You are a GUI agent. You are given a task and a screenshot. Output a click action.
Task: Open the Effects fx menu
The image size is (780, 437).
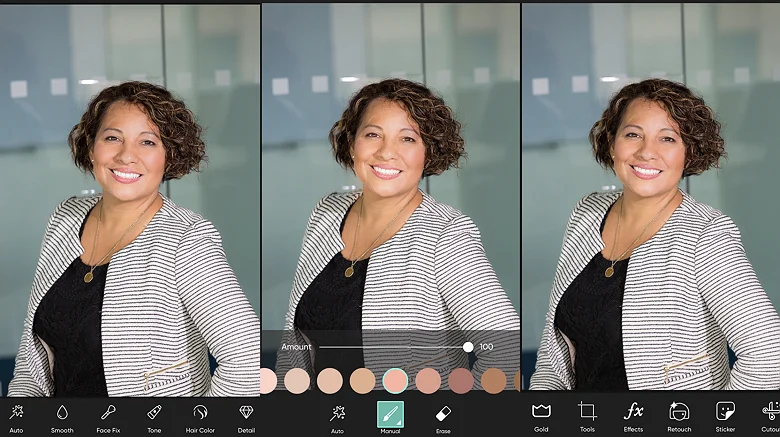coord(633,417)
